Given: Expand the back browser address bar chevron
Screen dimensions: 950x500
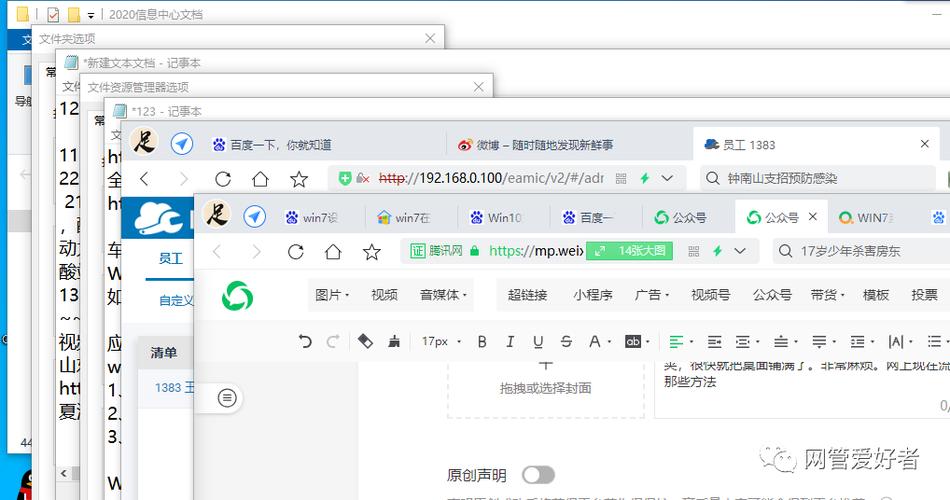Looking at the screenshot, I should (667, 178).
